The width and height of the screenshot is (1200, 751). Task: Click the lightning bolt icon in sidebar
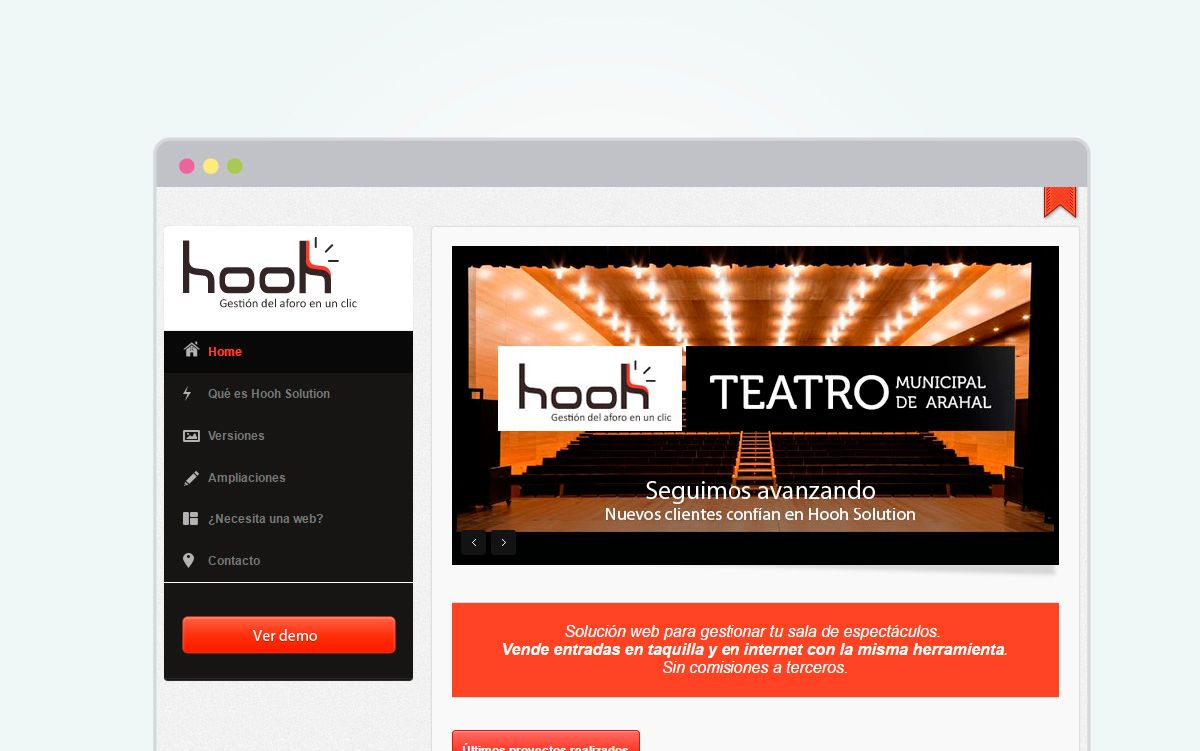[188, 393]
